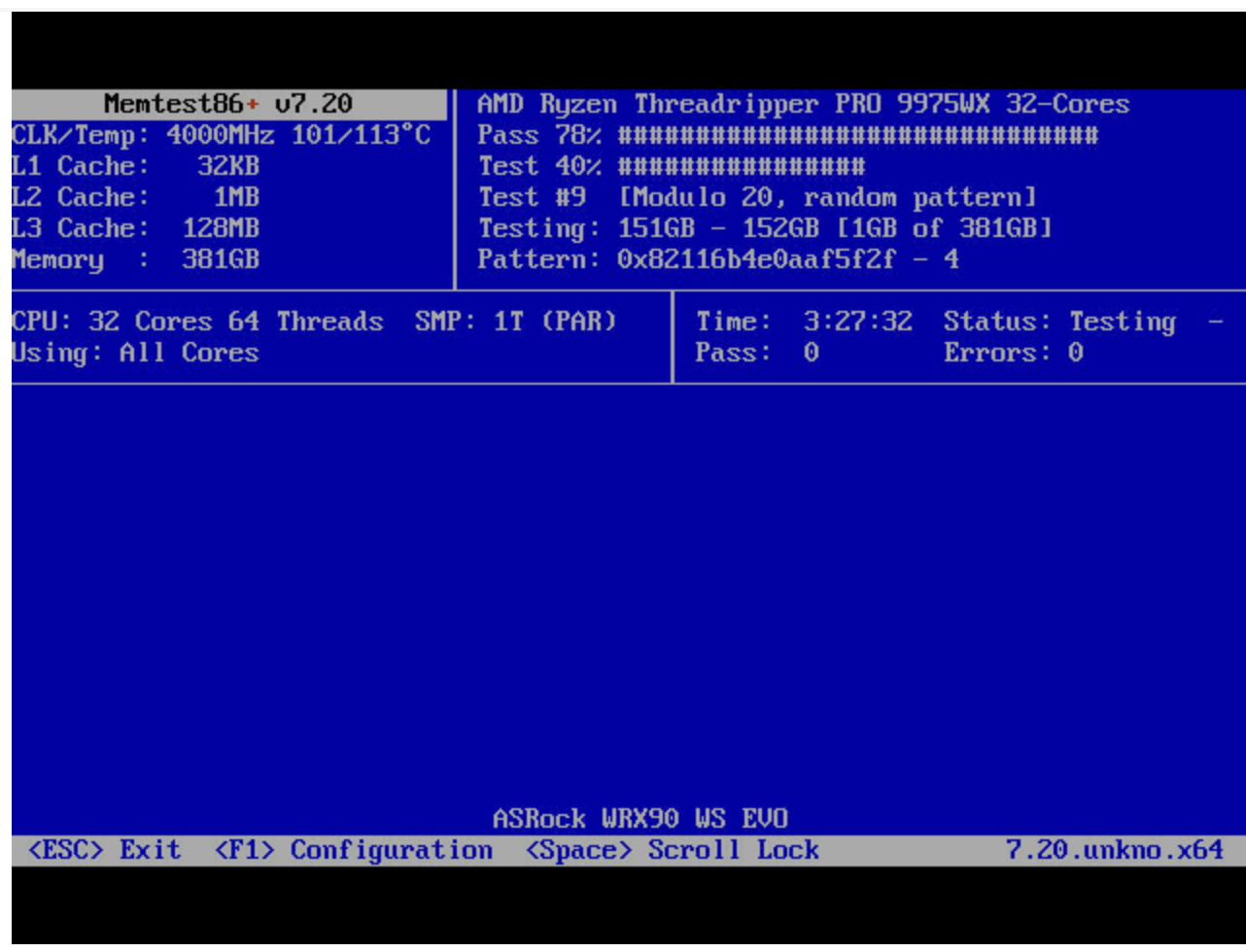Click the Testing 151GB - 152GB range line
1246x952 pixels.
coord(764,228)
